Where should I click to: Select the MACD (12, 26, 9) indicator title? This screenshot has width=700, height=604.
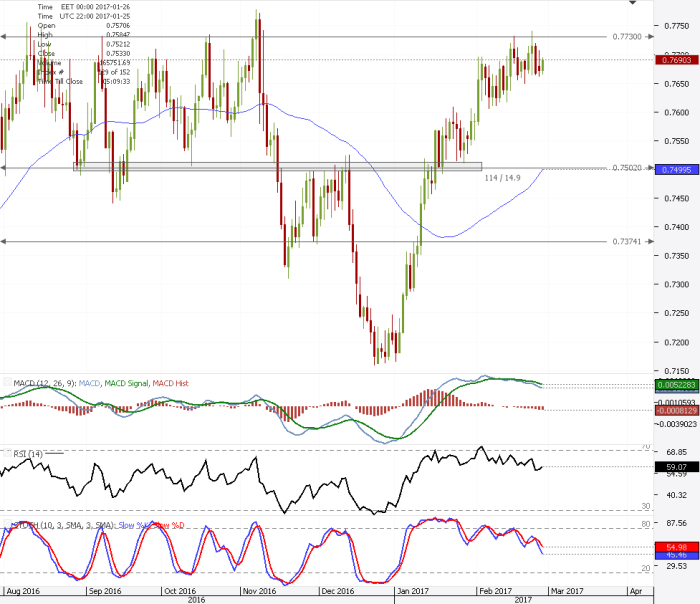45,383
